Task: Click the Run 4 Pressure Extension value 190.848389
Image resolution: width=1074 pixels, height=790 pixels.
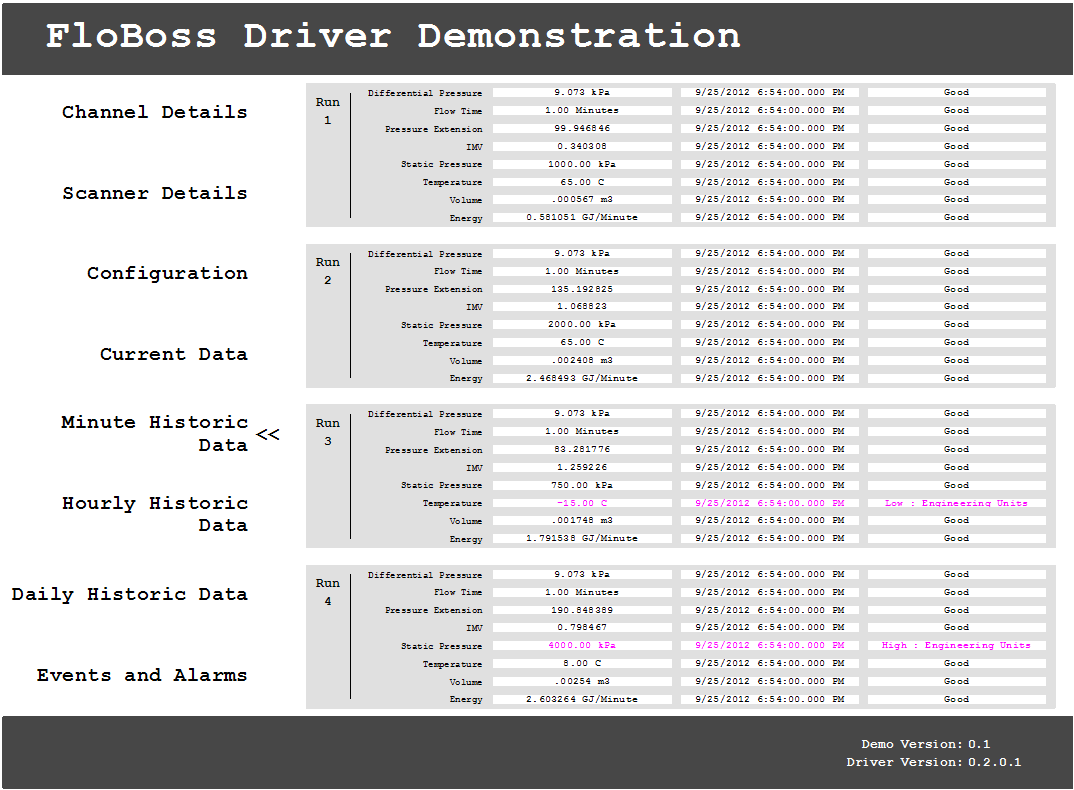Action: [x=582, y=610]
